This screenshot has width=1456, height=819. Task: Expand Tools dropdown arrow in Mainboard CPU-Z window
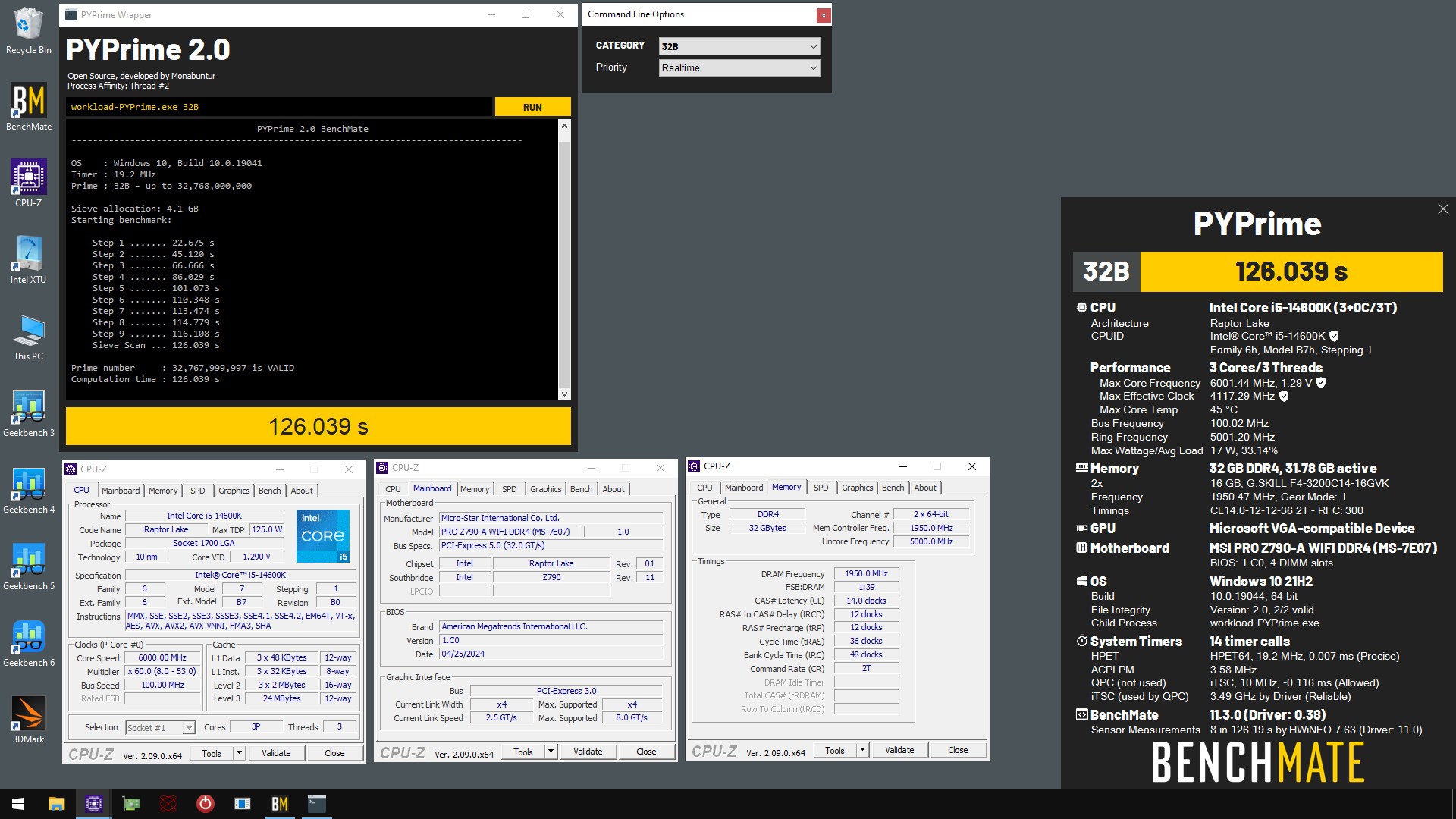pyautogui.click(x=551, y=752)
